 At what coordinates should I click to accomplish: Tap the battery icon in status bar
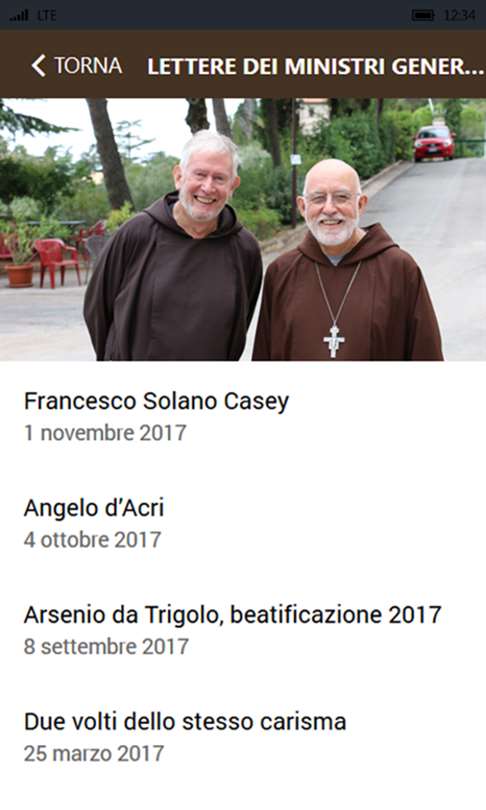tap(422, 15)
